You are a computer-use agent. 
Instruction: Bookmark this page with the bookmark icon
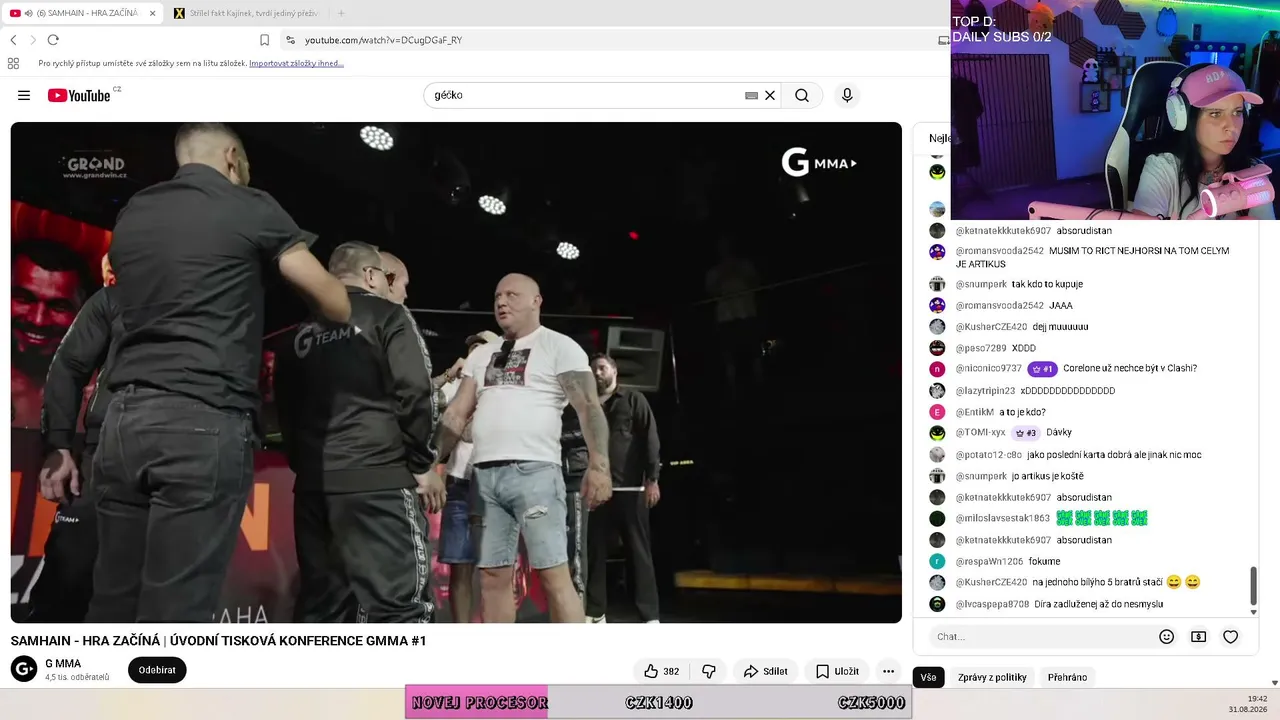[264, 40]
